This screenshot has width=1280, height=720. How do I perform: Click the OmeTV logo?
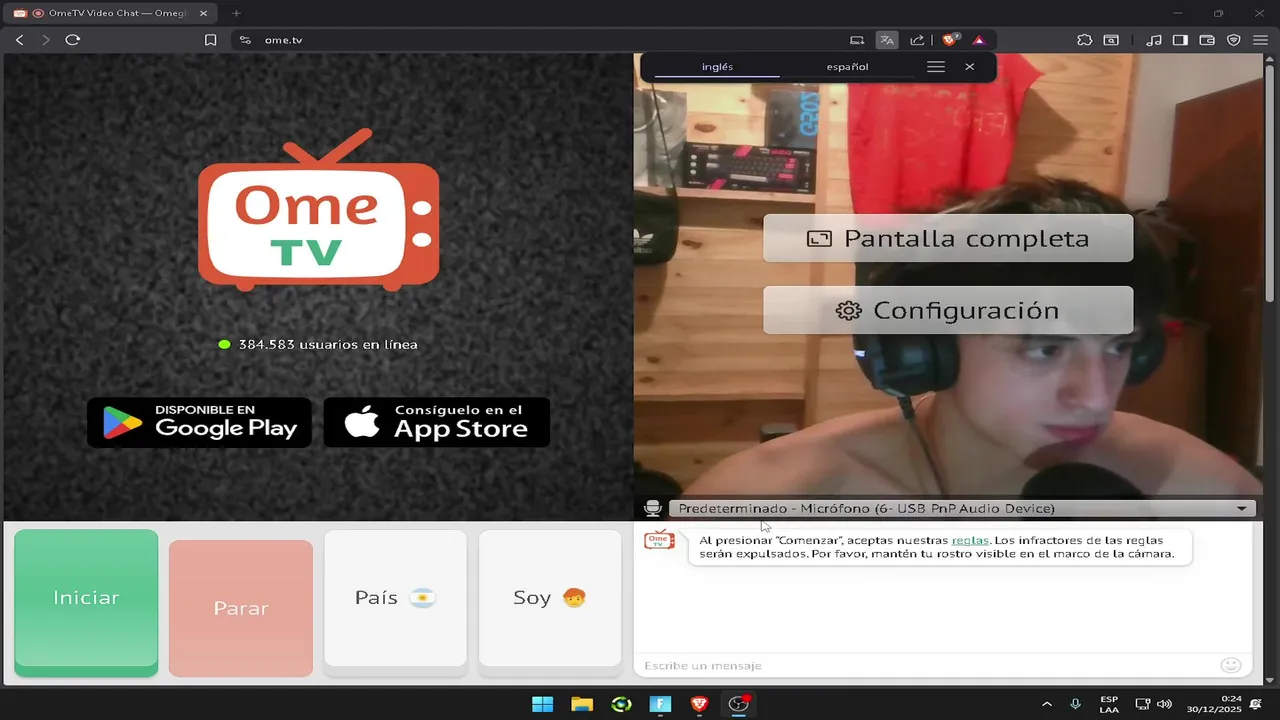(x=319, y=210)
